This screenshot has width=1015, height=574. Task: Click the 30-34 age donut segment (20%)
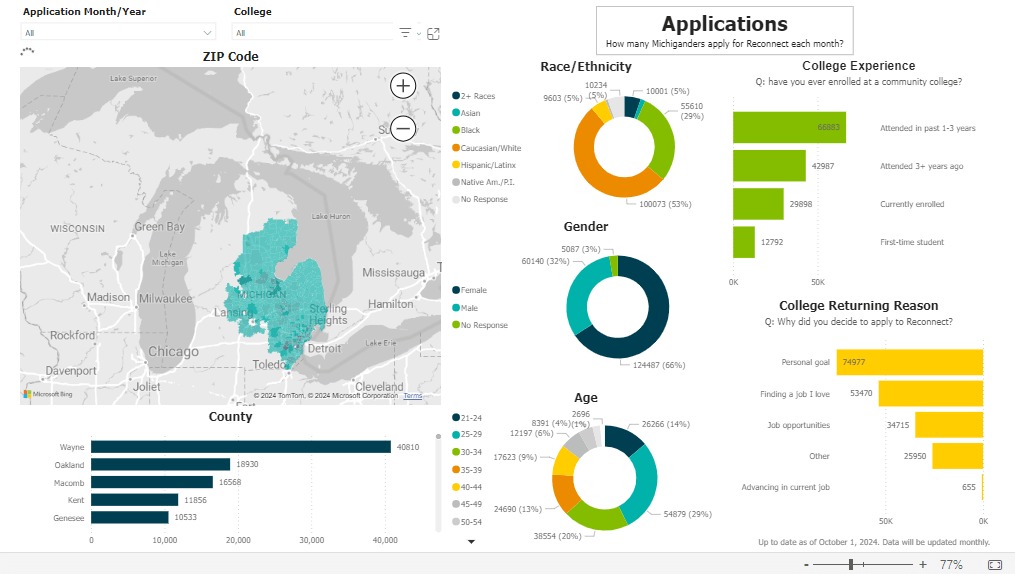(x=596, y=519)
